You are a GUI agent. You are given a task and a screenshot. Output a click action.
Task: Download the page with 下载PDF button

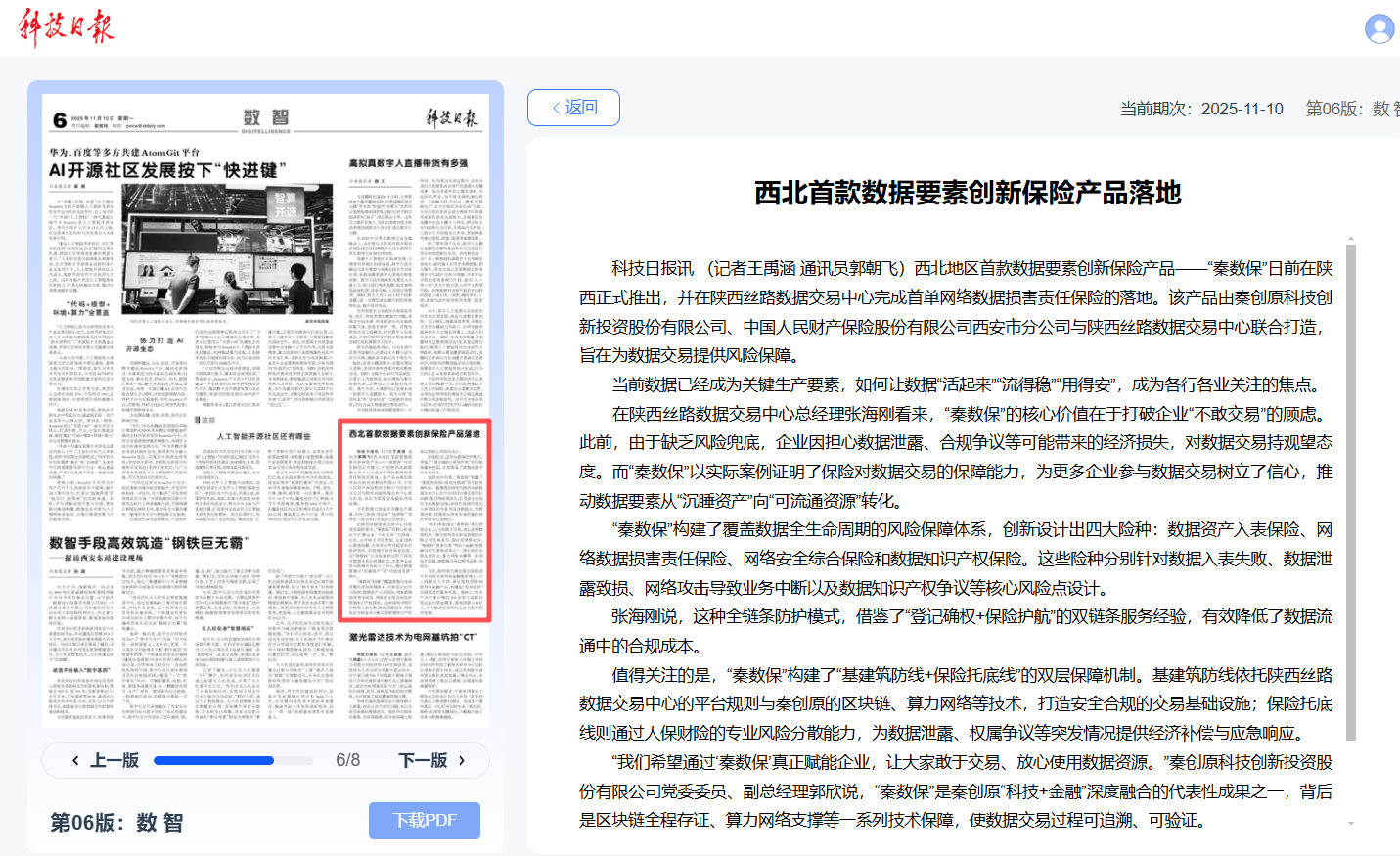[x=424, y=820]
